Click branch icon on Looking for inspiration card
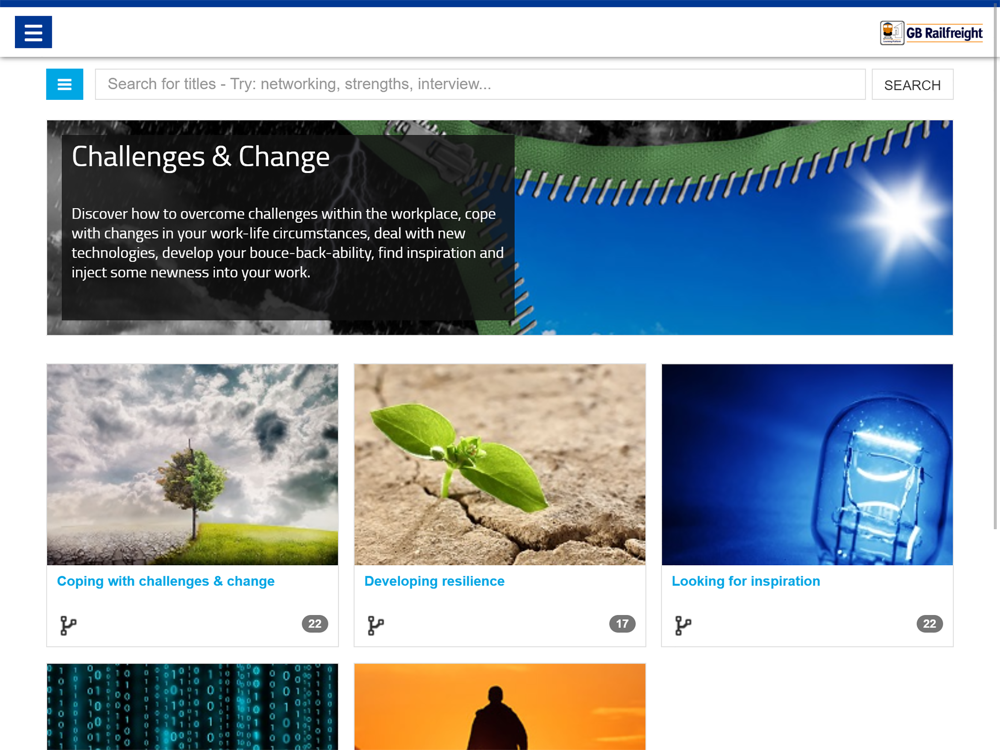Screen dimensions: 1000x750 (683, 625)
